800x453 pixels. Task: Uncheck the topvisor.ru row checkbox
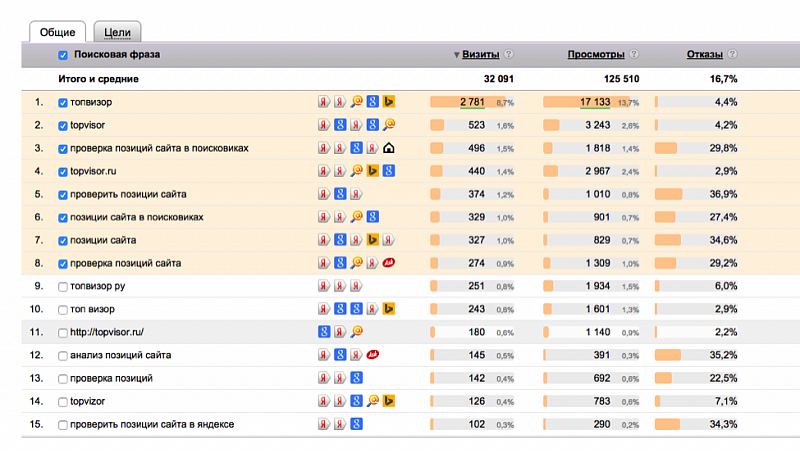tap(63, 171)
